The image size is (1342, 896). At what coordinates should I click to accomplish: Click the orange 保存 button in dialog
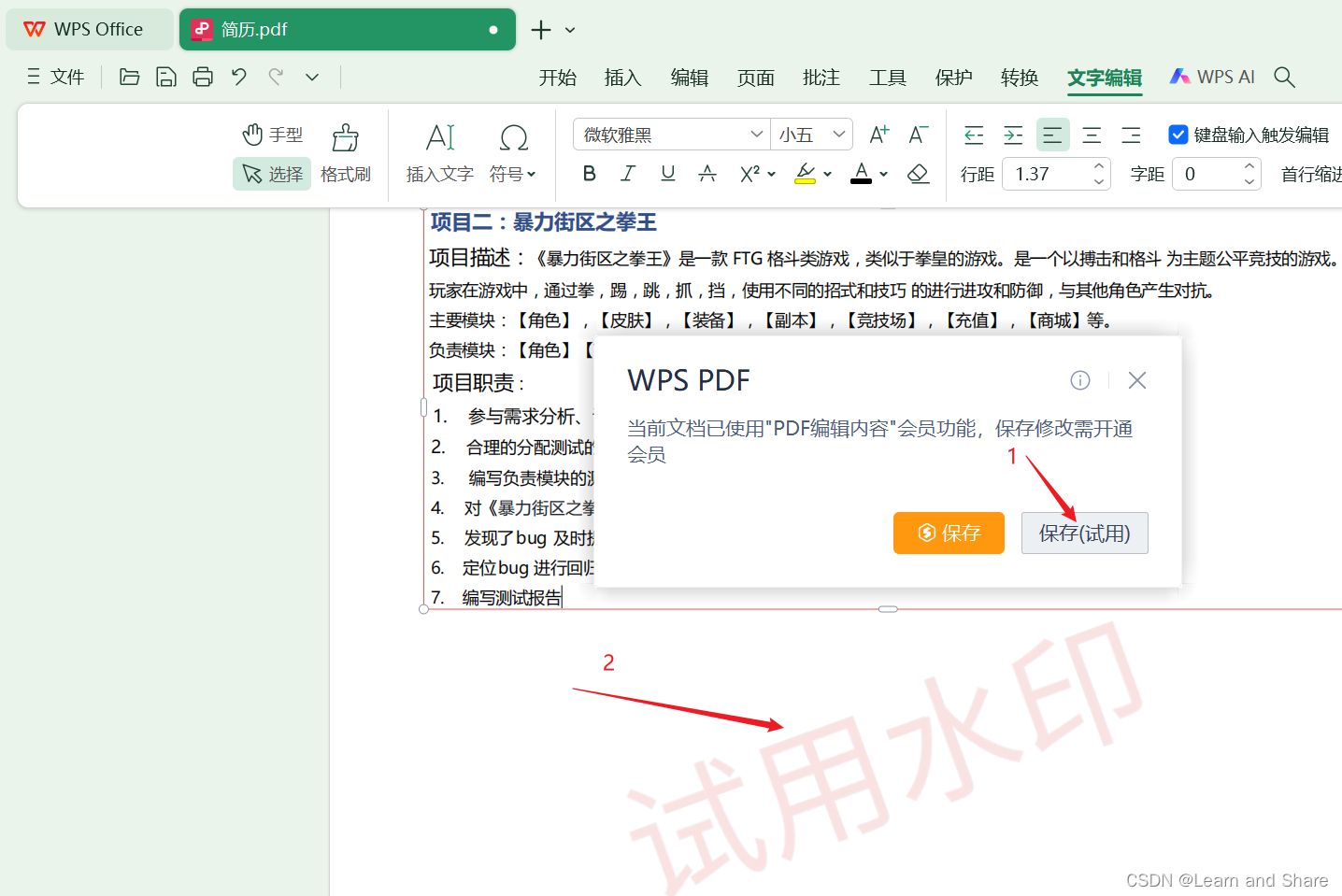[949, 533]
